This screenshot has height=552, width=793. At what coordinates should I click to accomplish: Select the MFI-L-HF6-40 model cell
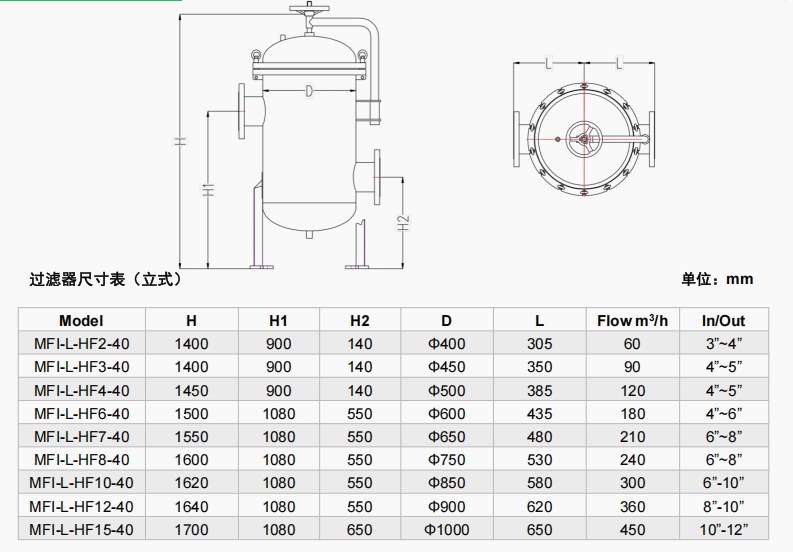tap(82, 413)
